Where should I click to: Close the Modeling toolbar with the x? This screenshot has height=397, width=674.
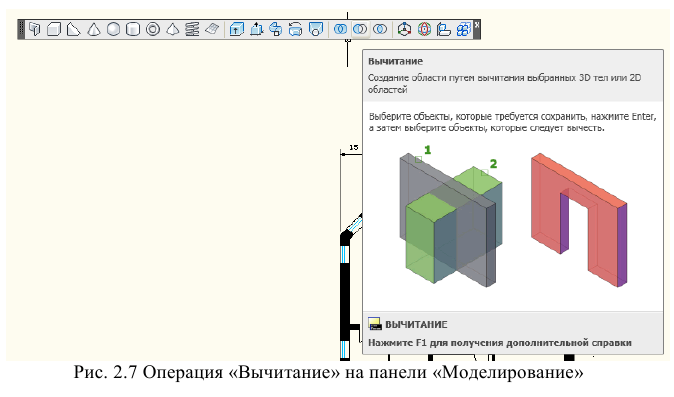coord(477,25)
